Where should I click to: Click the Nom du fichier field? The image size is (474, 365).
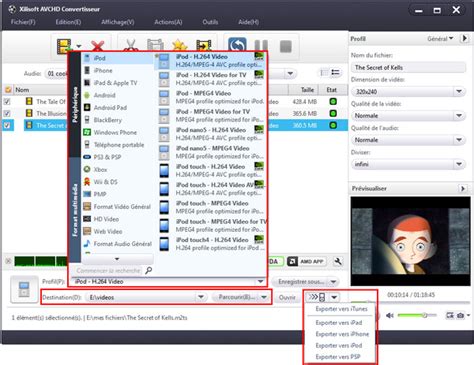click(409, 67)
